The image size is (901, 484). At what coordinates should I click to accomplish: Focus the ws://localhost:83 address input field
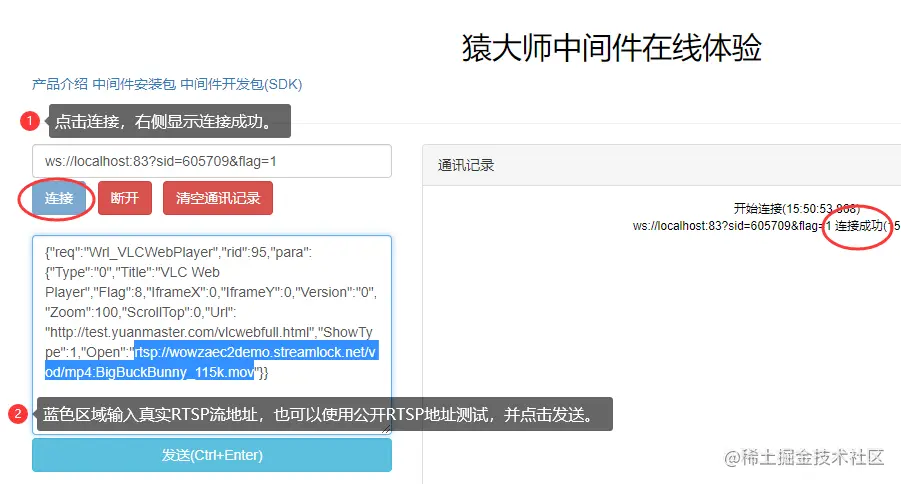coord(212,161)
